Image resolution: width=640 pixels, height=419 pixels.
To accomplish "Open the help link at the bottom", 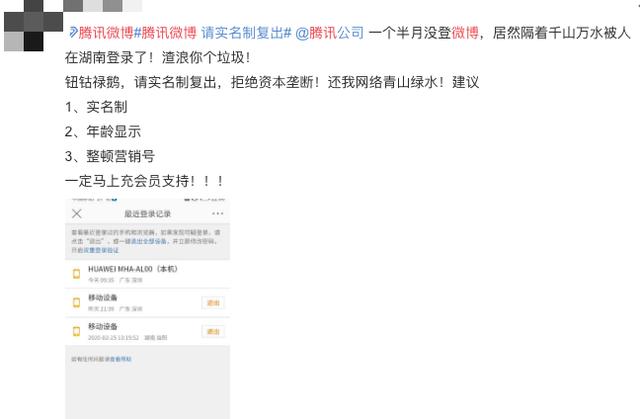I will (x=120, y=359).
